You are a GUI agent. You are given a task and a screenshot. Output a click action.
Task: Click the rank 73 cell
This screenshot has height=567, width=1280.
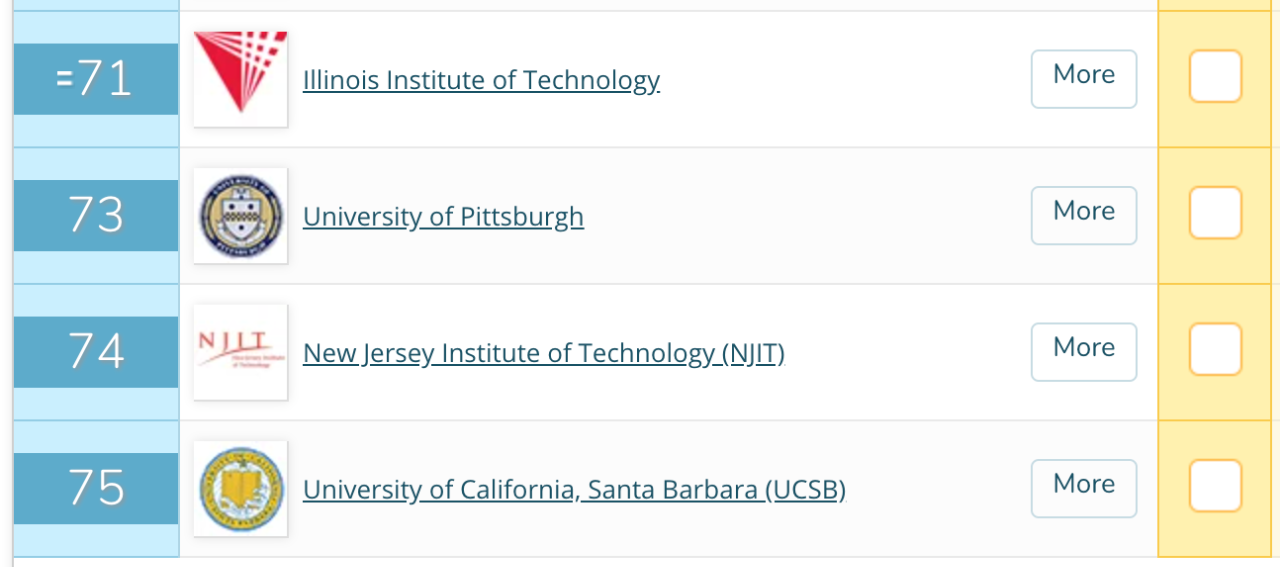click(x=96, y=216)
